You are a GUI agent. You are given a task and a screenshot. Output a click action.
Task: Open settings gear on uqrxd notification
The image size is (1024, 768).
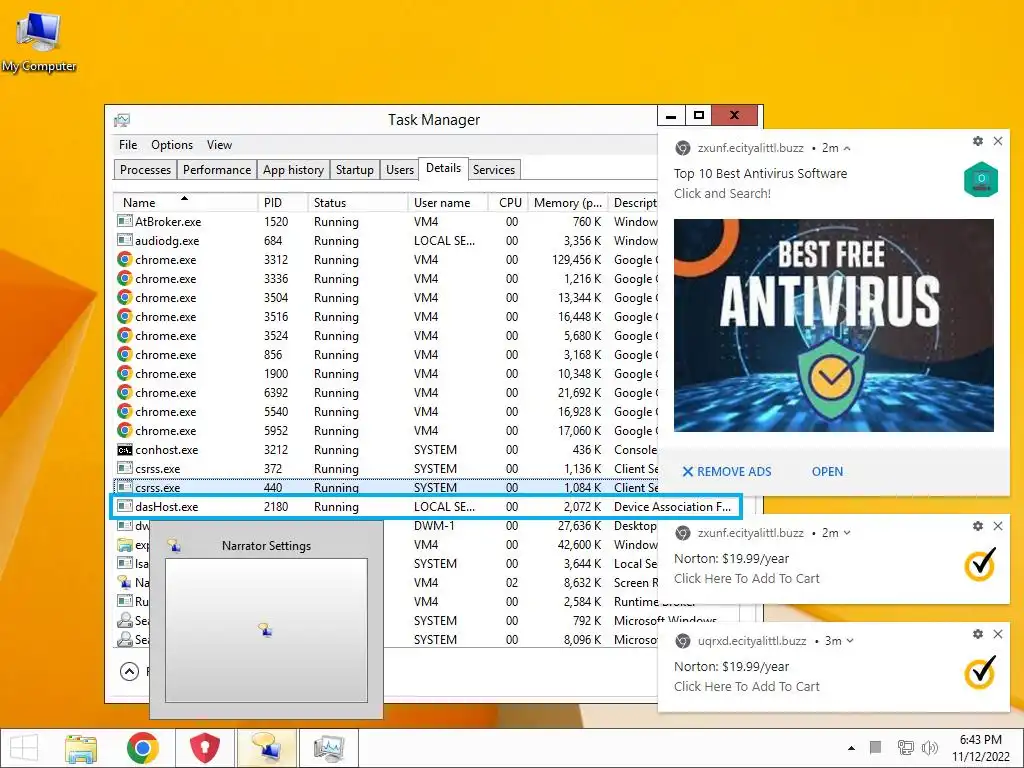[978, 634]
